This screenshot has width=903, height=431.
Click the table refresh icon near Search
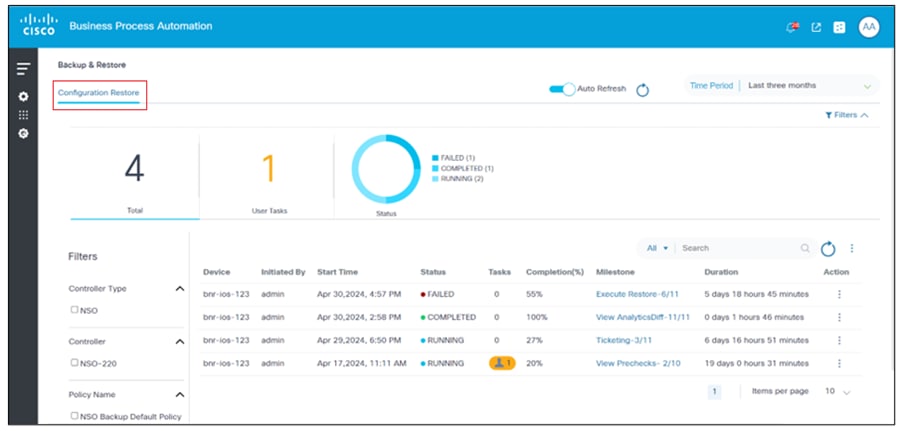coord(828,248)
